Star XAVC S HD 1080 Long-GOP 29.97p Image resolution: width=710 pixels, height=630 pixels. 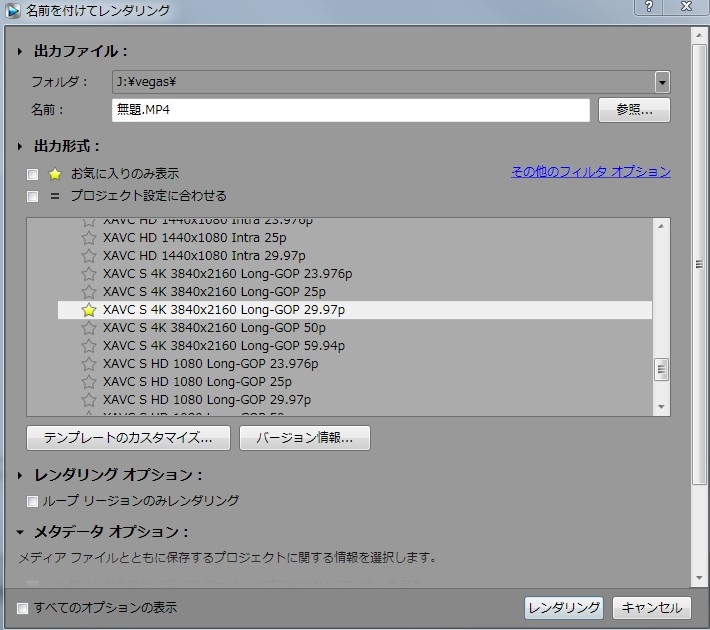pos(89,400)
